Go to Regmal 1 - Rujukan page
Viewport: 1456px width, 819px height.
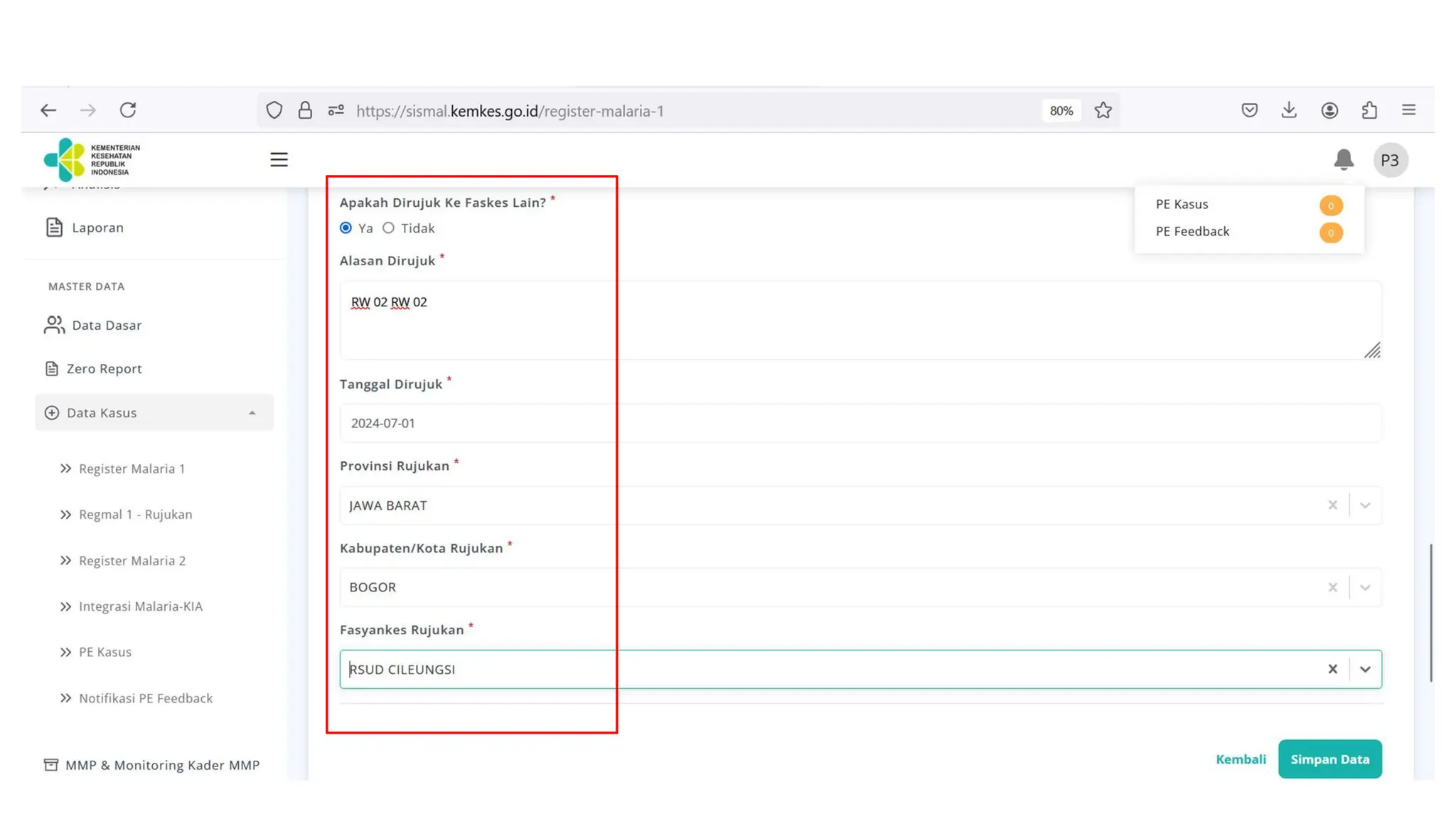coord(135,514)
